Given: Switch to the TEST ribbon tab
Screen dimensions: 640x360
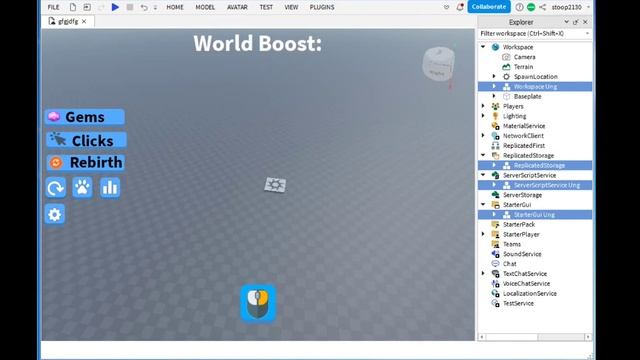Looking at the screenshot, I should (x=266, y=7).
